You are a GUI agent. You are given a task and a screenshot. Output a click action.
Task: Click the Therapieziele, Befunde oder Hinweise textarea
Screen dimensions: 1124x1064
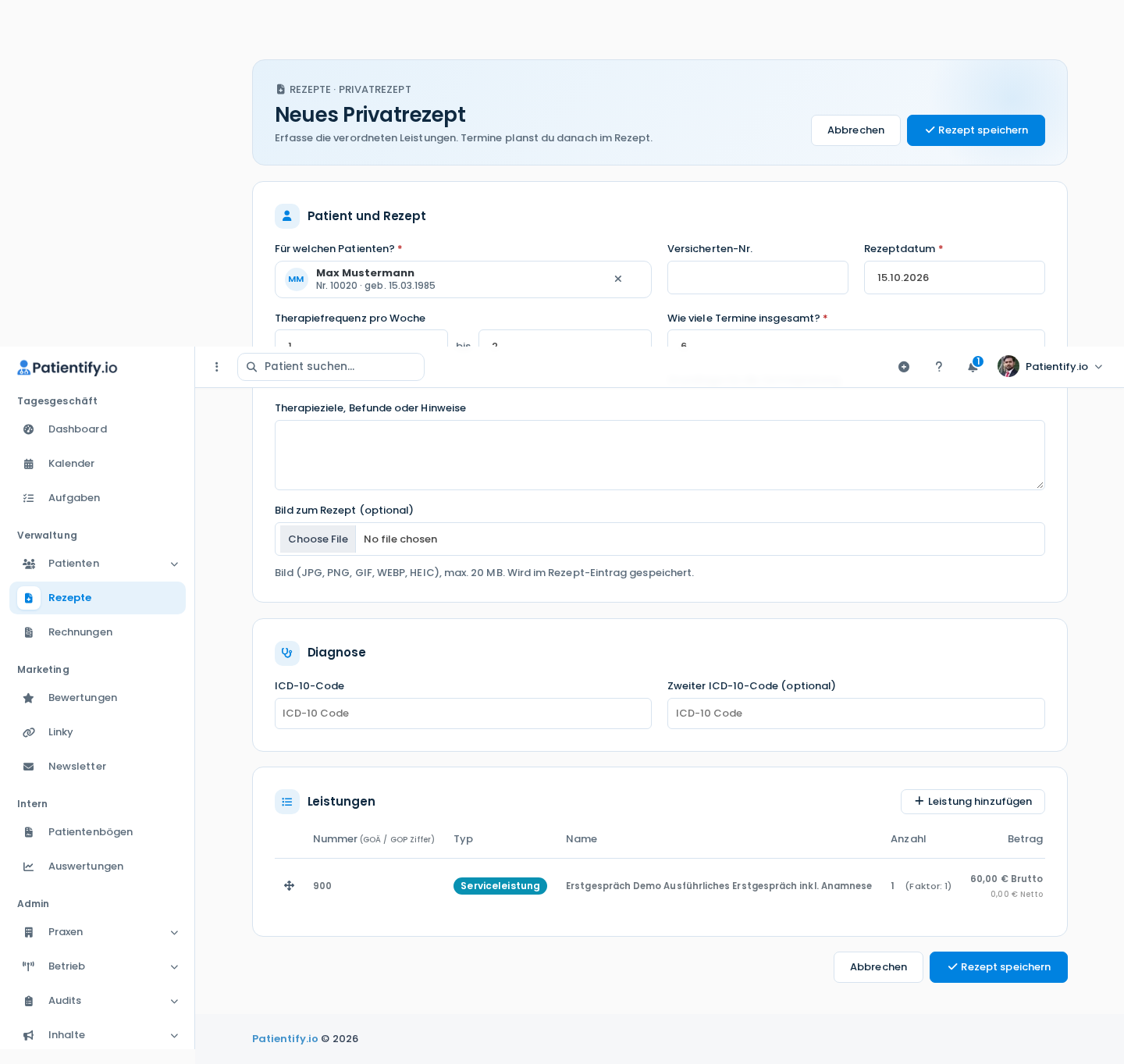[x=660, y=455]
